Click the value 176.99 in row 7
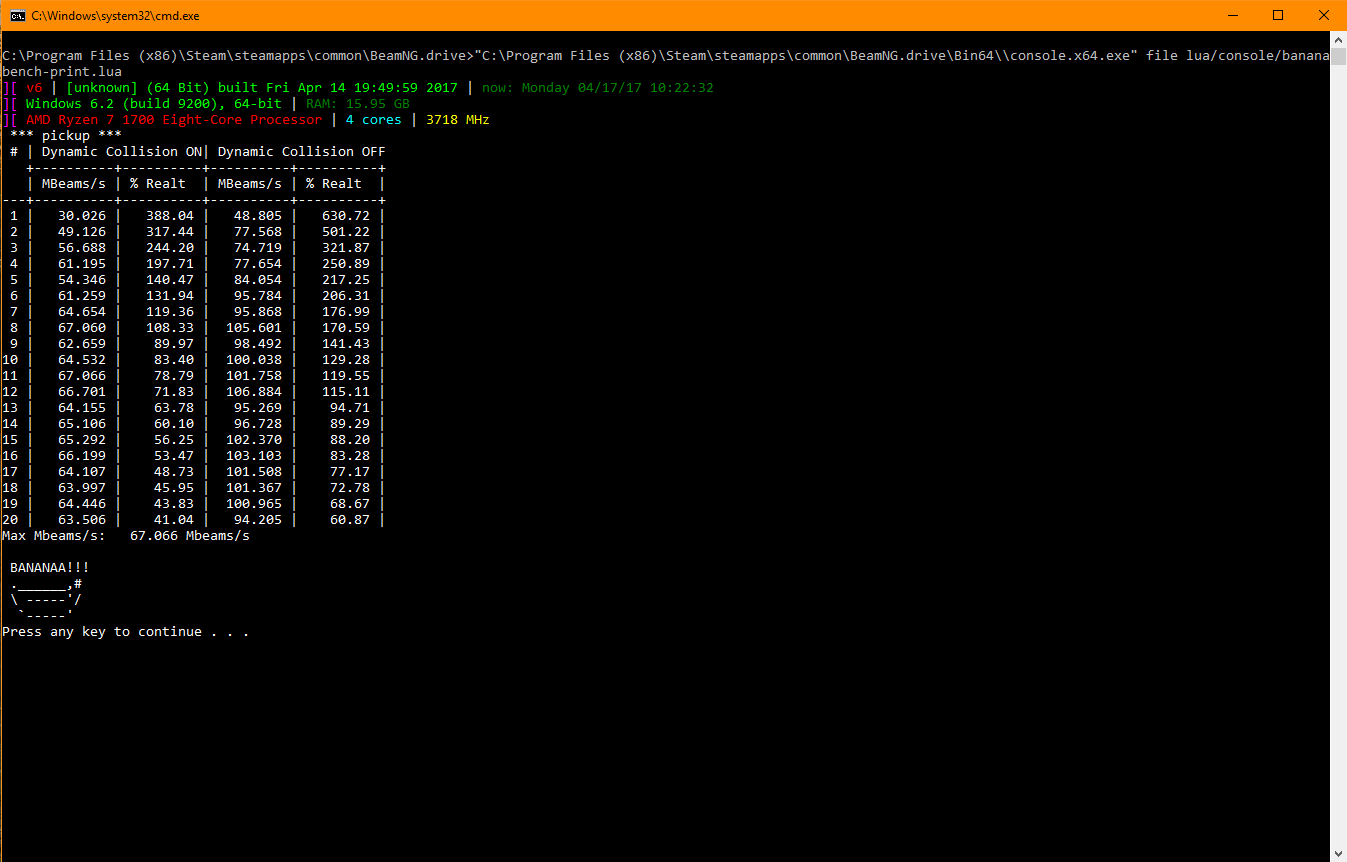This screenshot has width=1347, height=862. tap(346, 312)
